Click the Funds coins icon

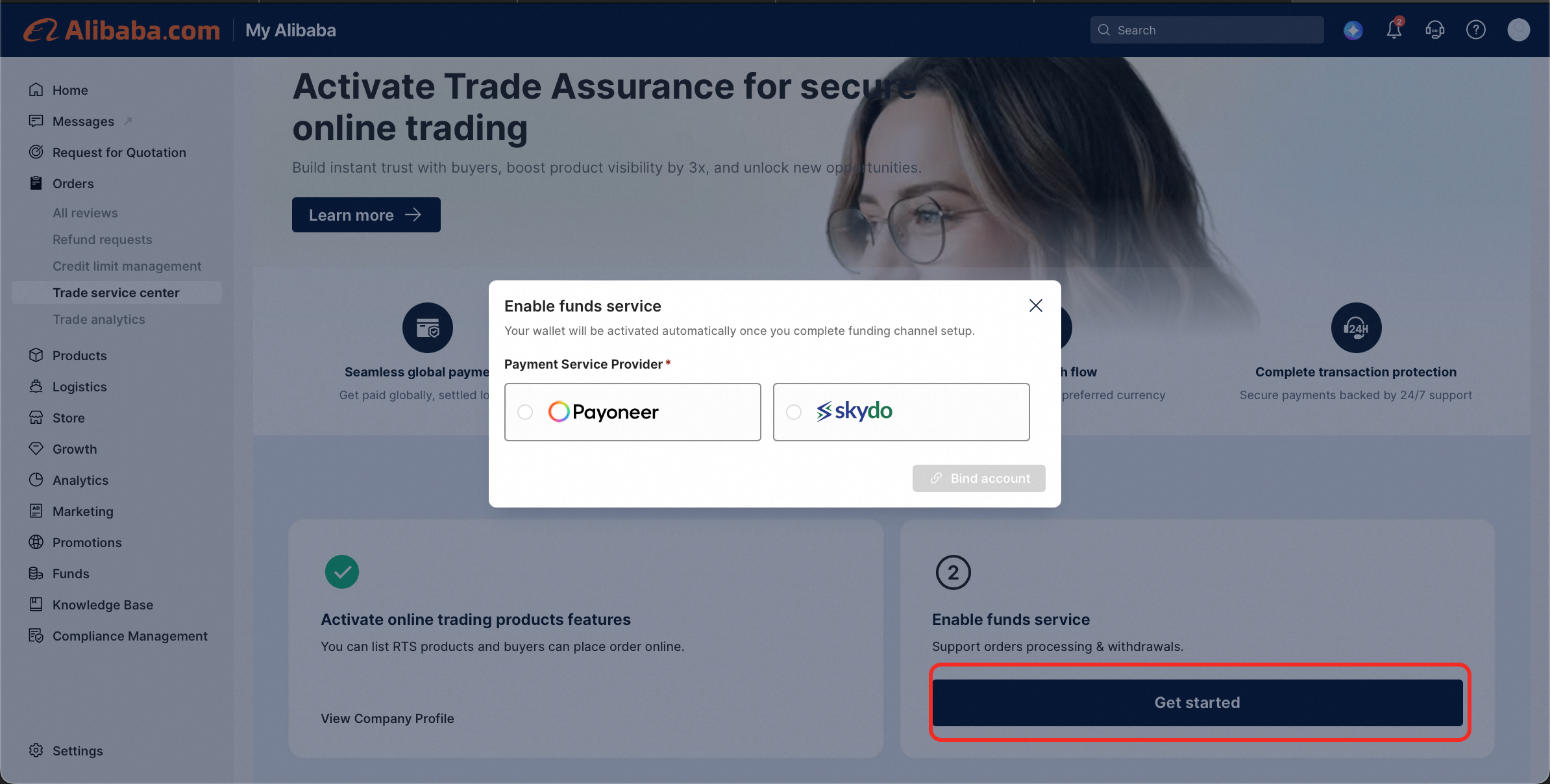coord(36,573)
